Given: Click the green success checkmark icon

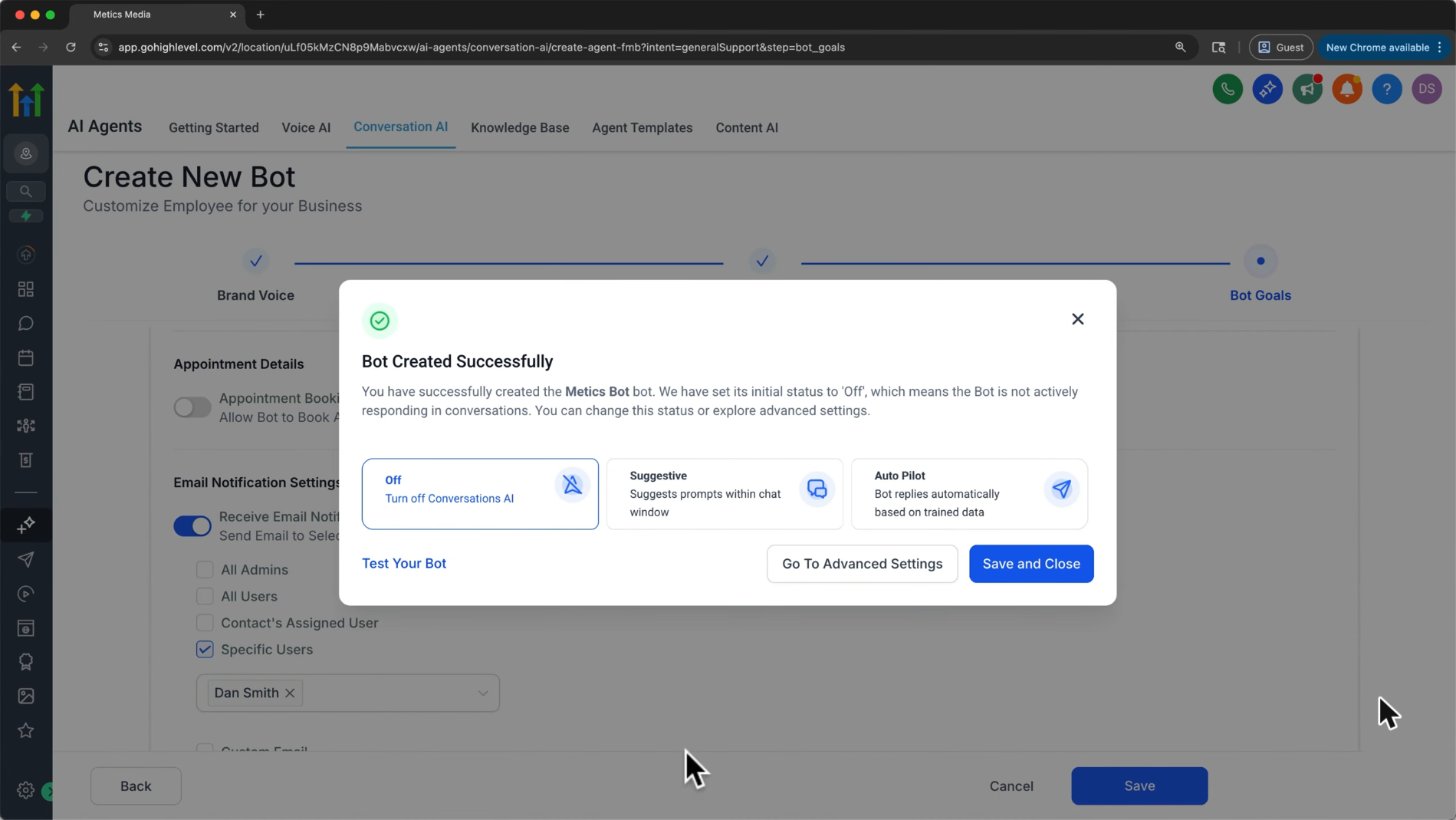Looking at the screenshot, I should tap(380, 321).
